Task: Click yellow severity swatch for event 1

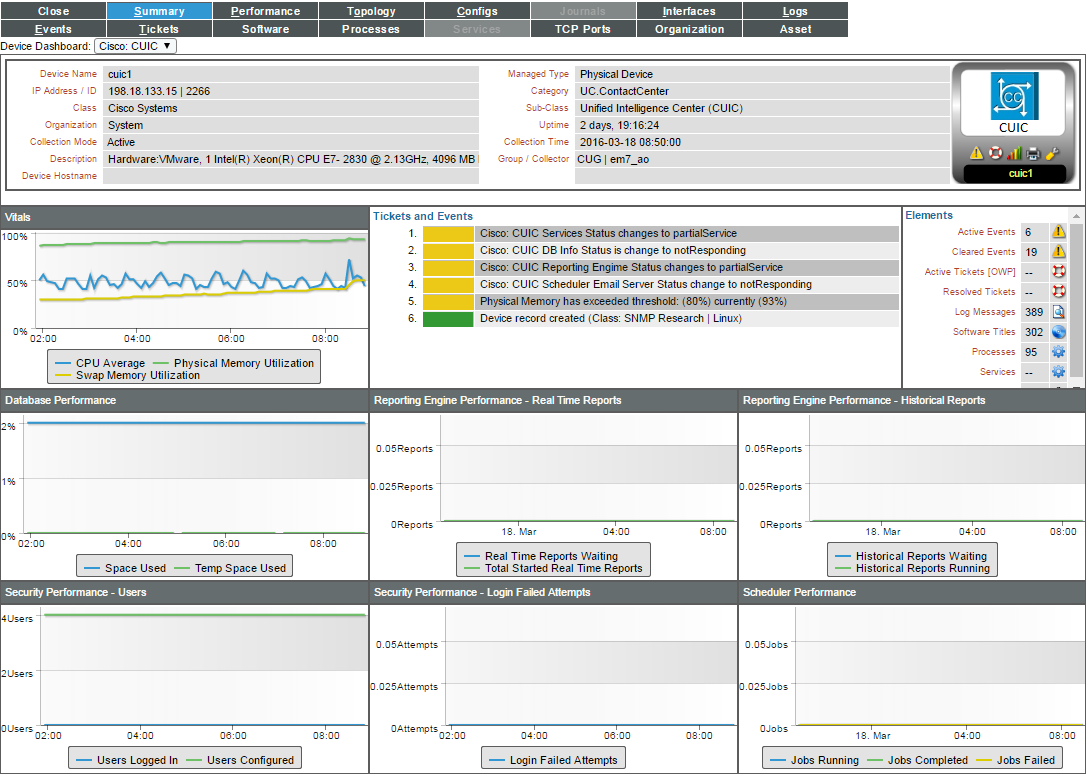Action: (x=448, y=233)
